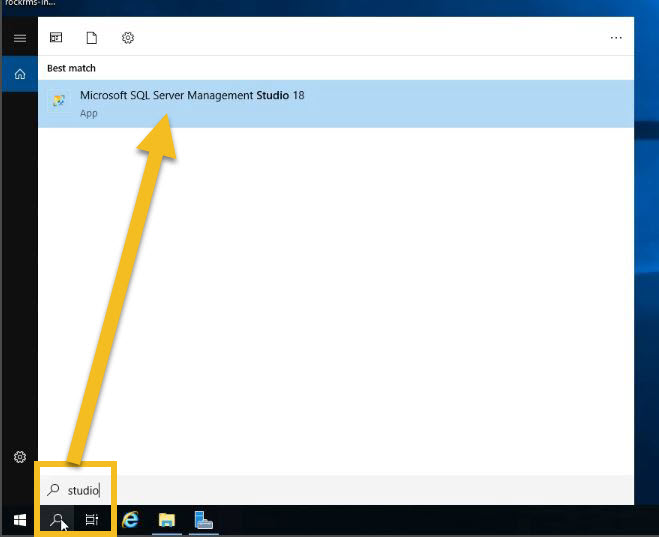Launch Internet Explorer from the taskbar
Viewport: 659px width, 537px height.
130,520
